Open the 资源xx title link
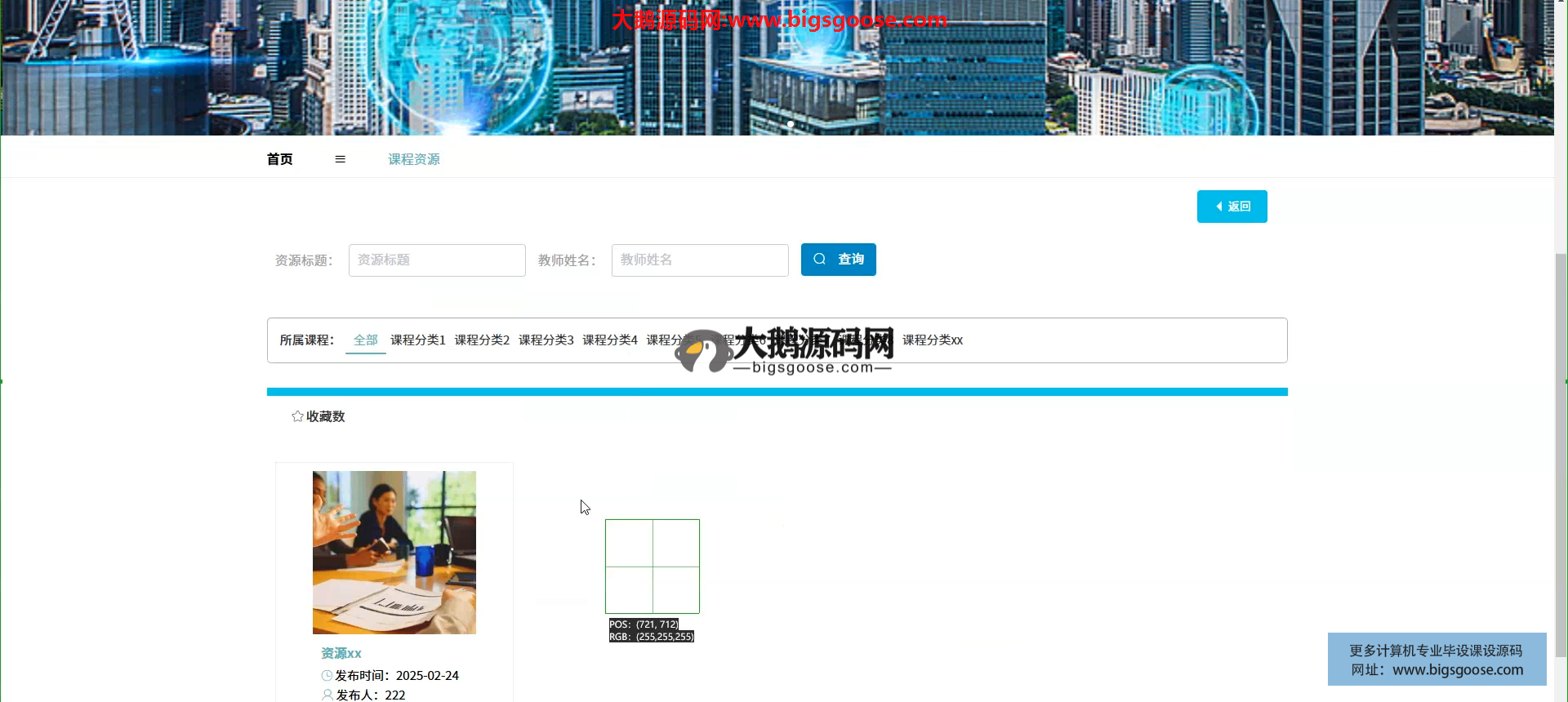Image resolution: width=1568 pixels, height=702 pixels. tap(341, 653)
